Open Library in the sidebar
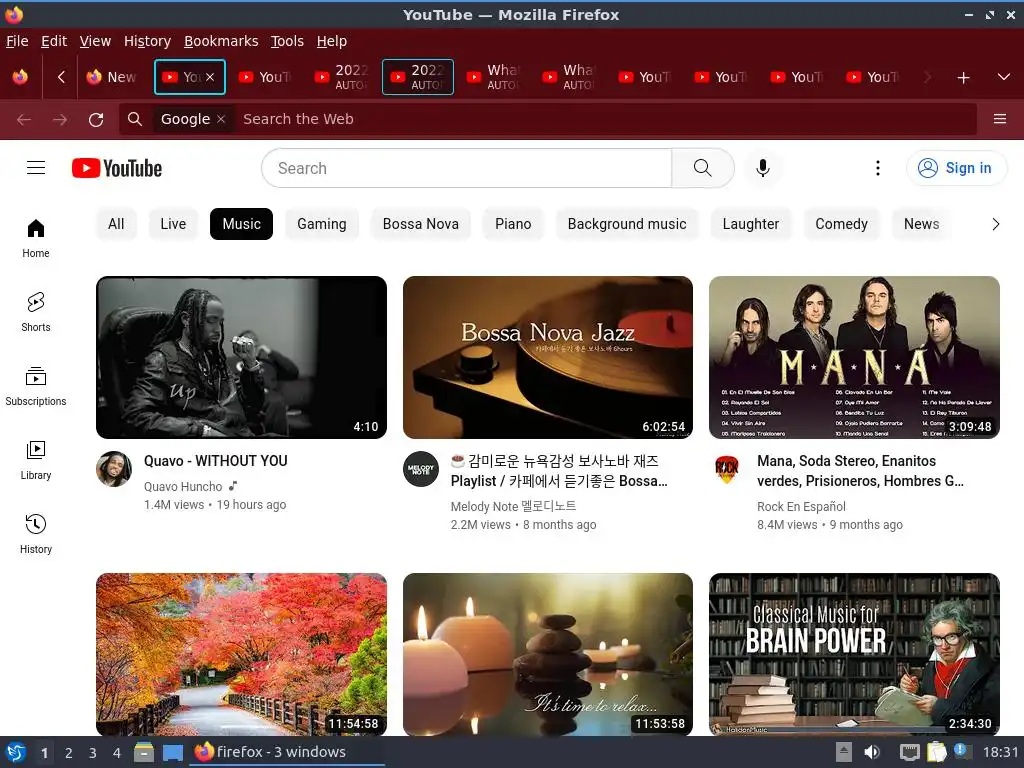This screenshot has width=1024, height=768. pos(36,460)
